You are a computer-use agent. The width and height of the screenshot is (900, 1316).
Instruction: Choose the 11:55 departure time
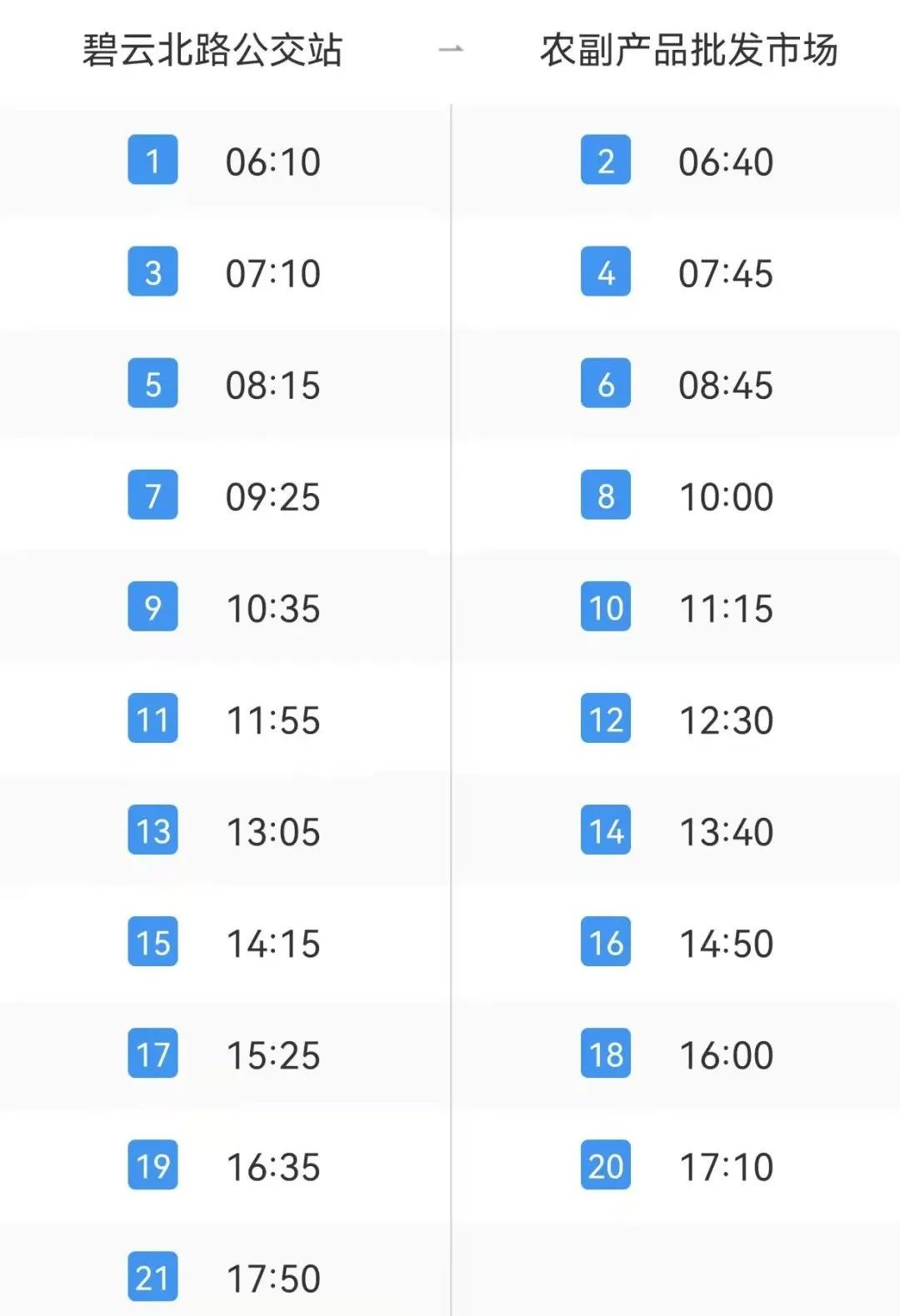(x=272, y=720)
